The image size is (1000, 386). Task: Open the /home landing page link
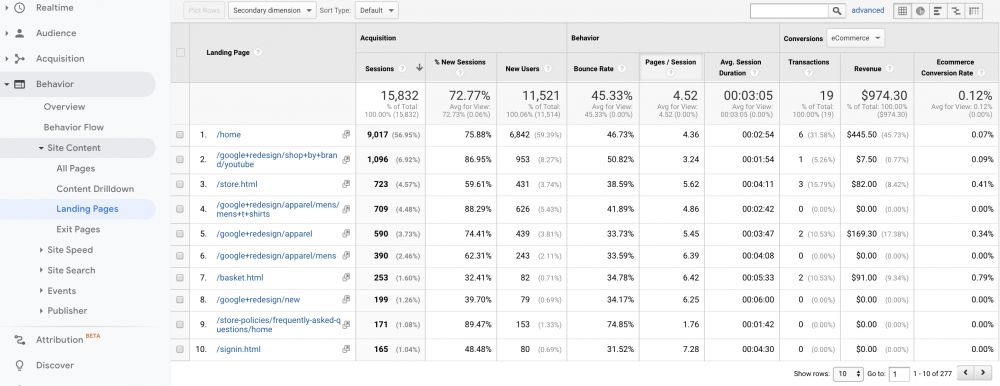229,135
